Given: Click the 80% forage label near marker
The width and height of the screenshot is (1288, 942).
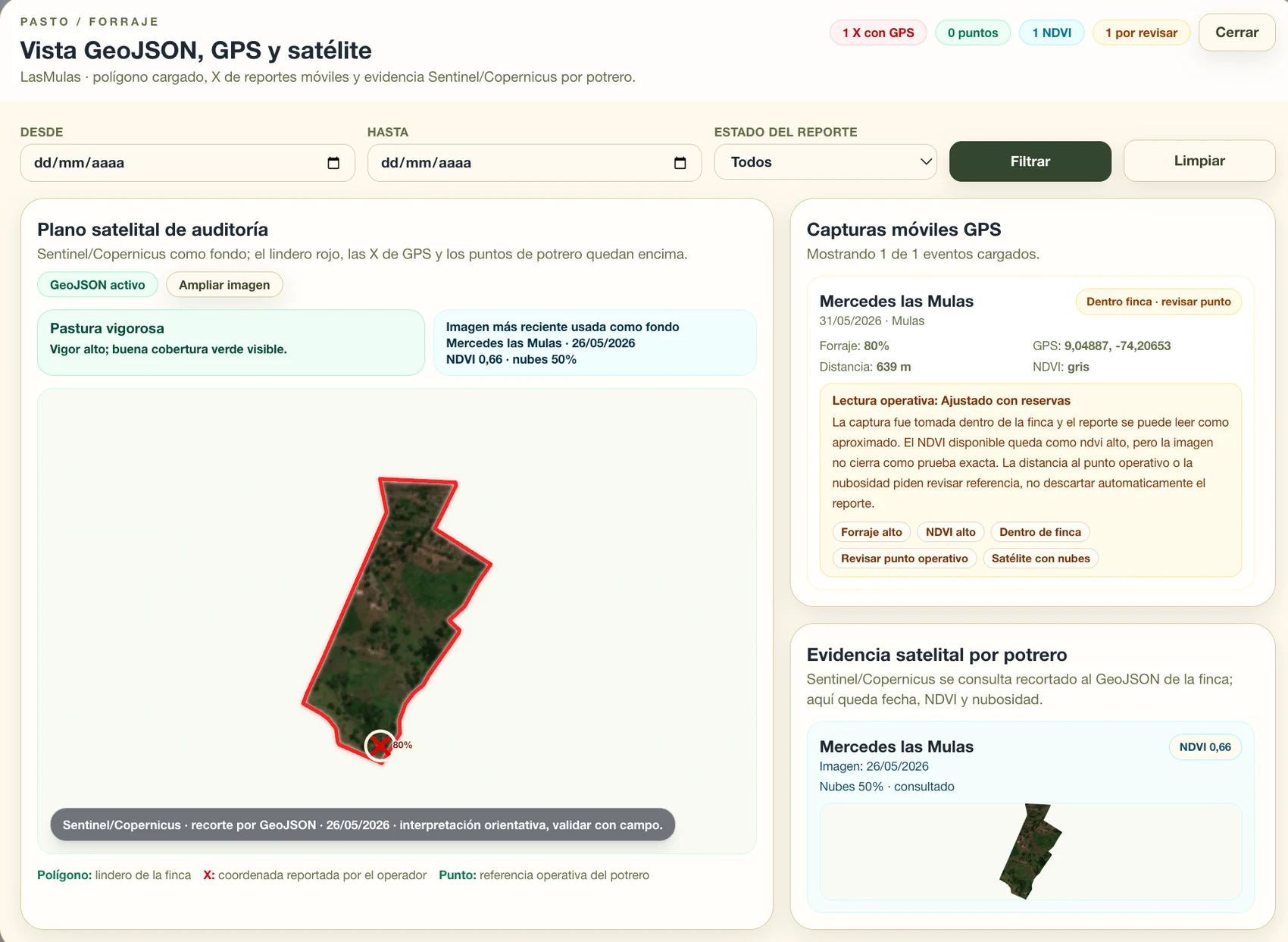Looking at the screenshot, I should tap(402, 745).
